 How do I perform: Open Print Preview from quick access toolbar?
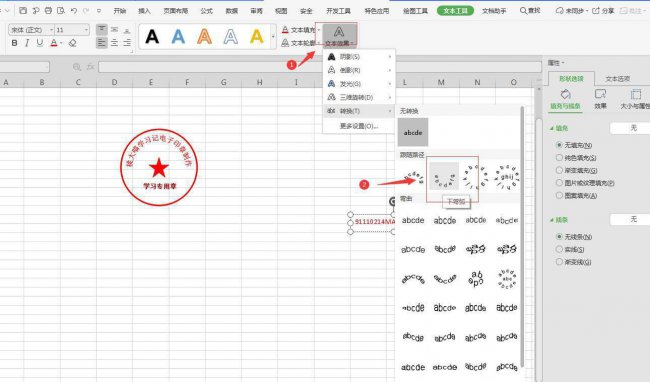pyautogui.click(x=61, y=10)
